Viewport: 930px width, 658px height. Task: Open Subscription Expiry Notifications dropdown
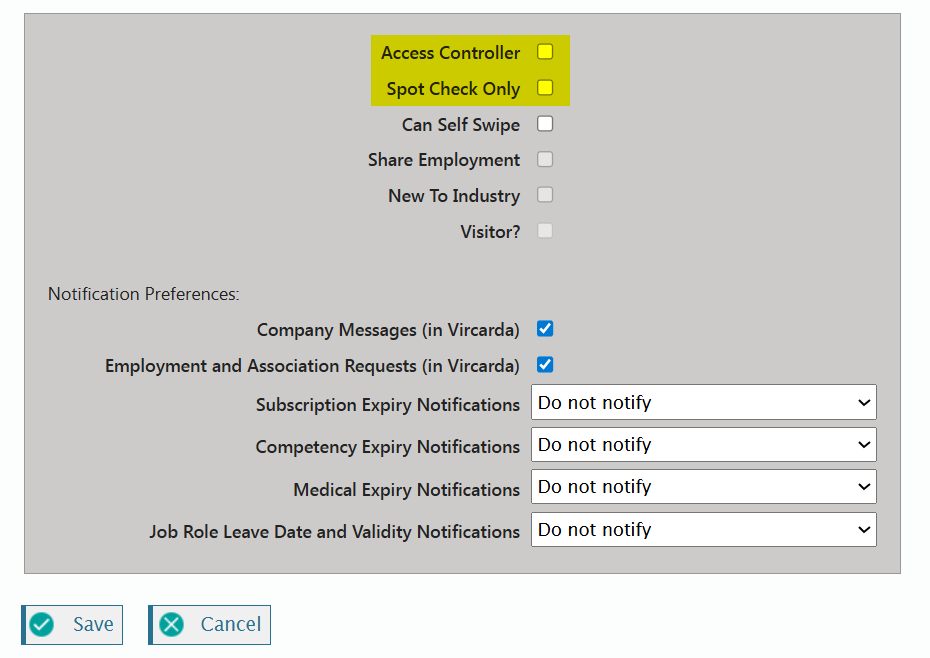(x=703, y=403)
